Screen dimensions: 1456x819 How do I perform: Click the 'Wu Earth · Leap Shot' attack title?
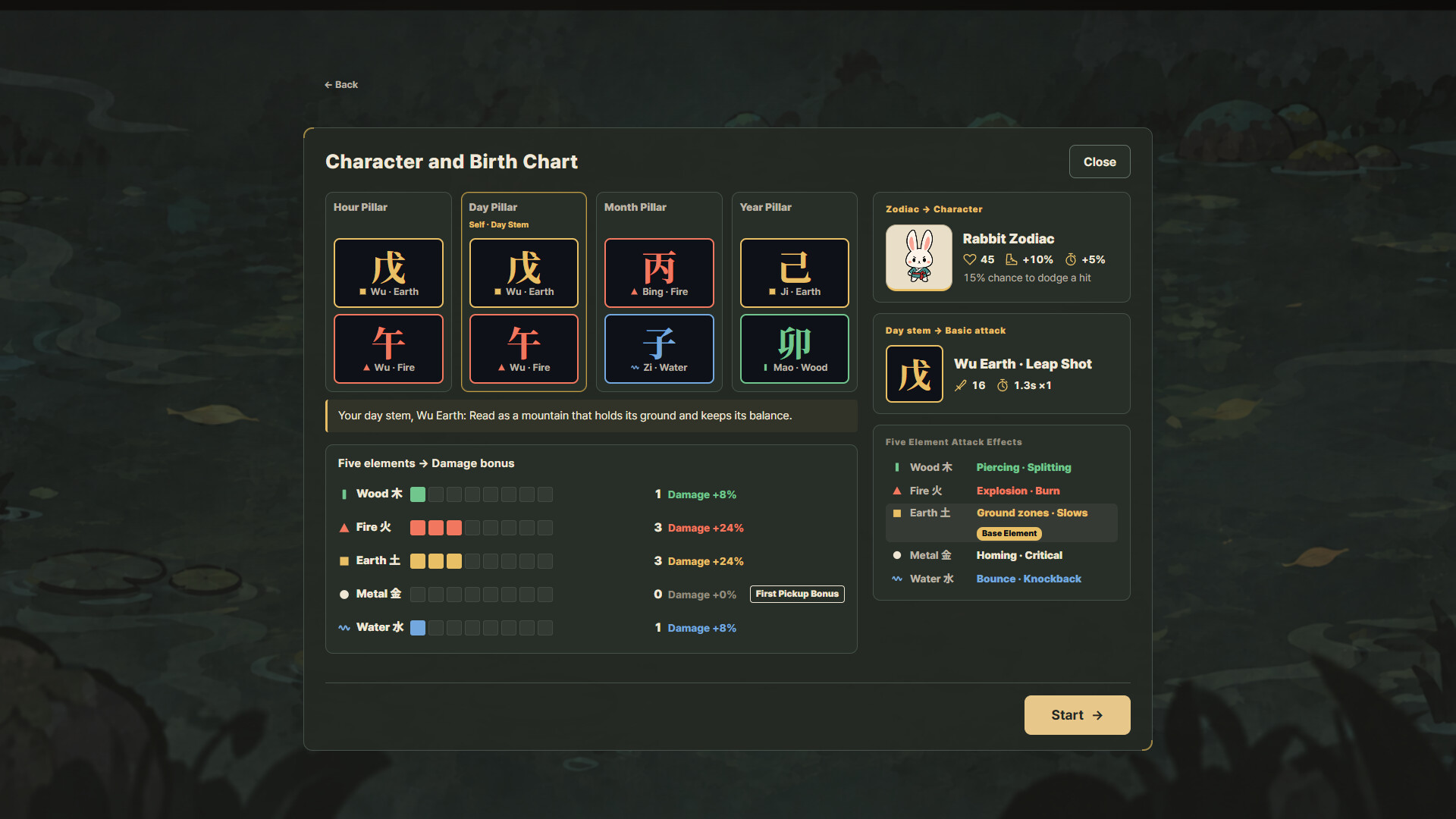tap(1022, 364)
